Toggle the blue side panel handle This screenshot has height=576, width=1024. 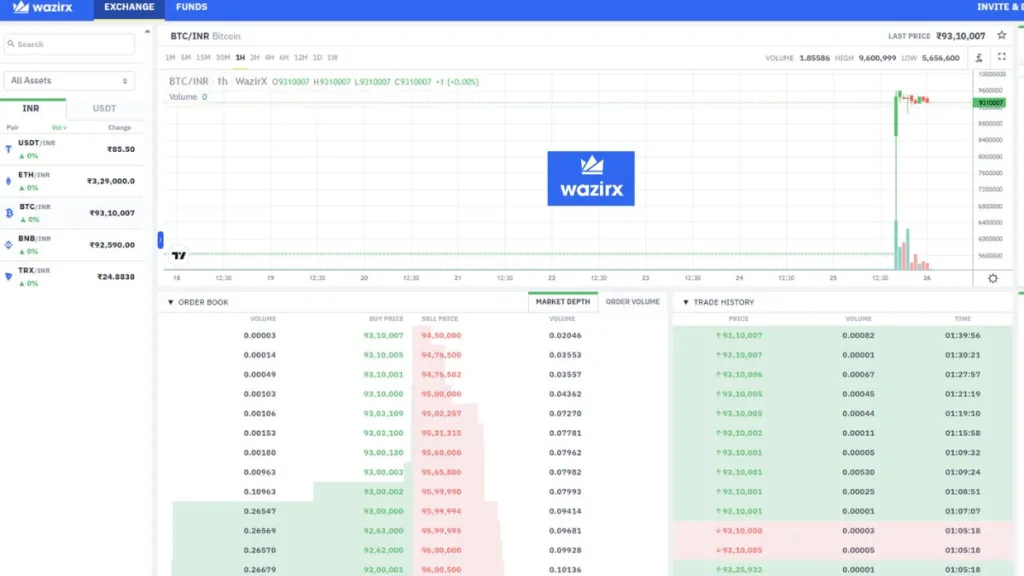click(x=160, y=240)
